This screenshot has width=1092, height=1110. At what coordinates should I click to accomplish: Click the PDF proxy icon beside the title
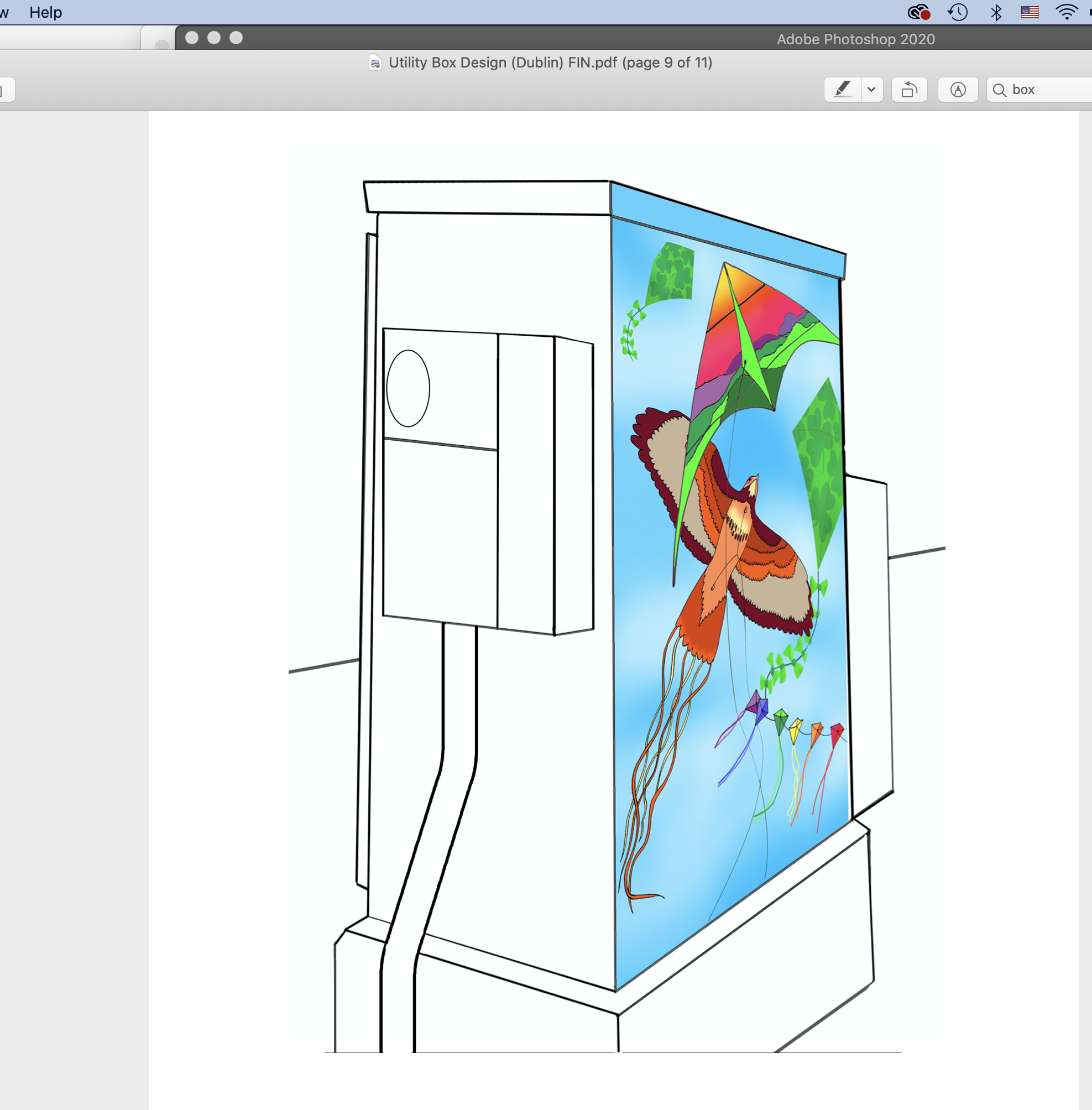pyautogui.click(x=374, y=63)
